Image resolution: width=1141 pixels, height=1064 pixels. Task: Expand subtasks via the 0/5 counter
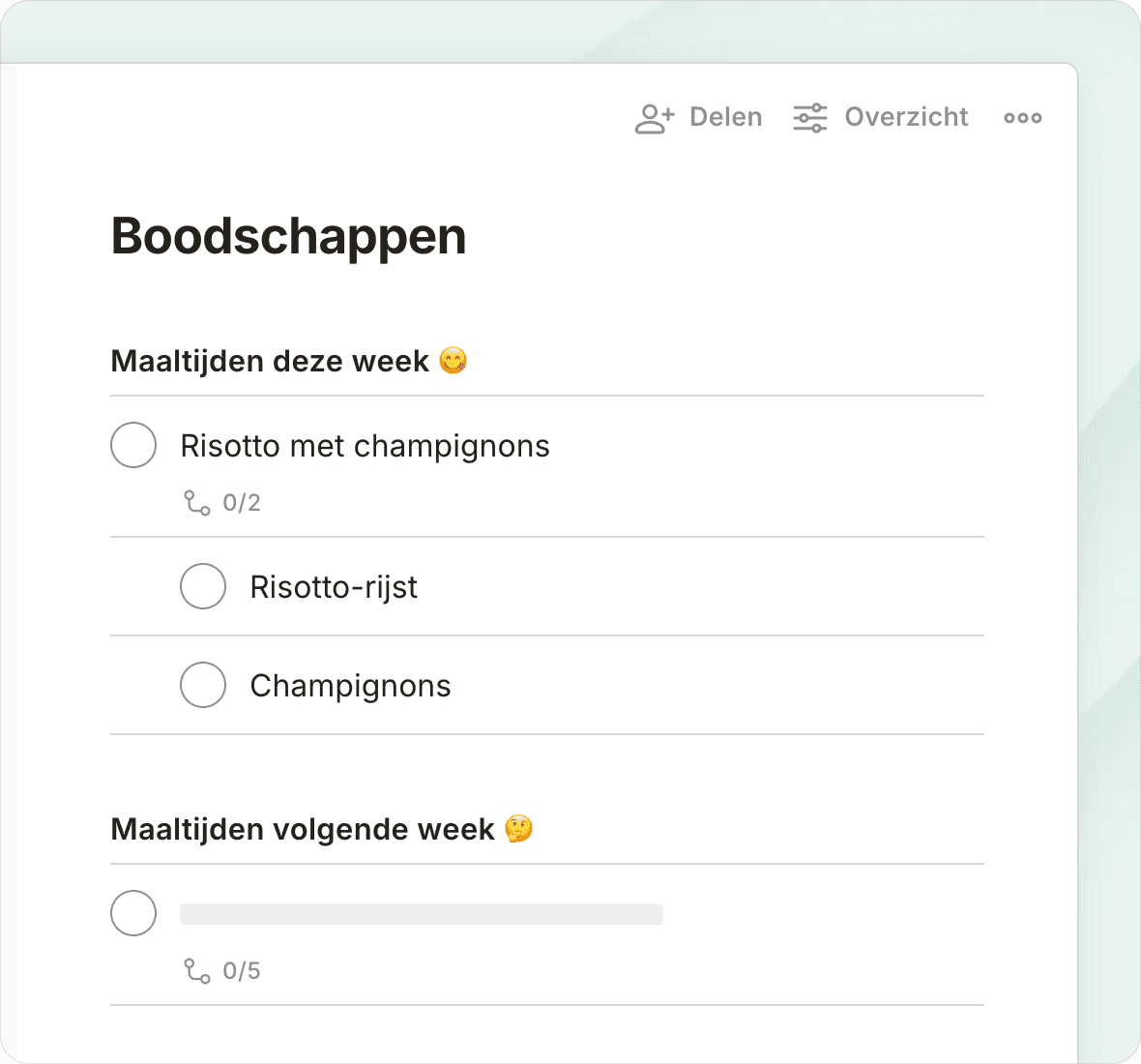[242, 971]
